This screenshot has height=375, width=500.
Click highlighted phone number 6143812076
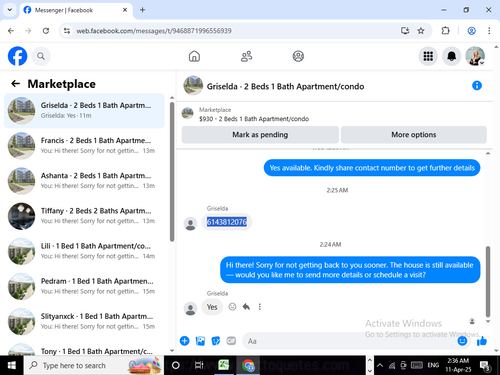pyautogui.click(x=227, y=222)
